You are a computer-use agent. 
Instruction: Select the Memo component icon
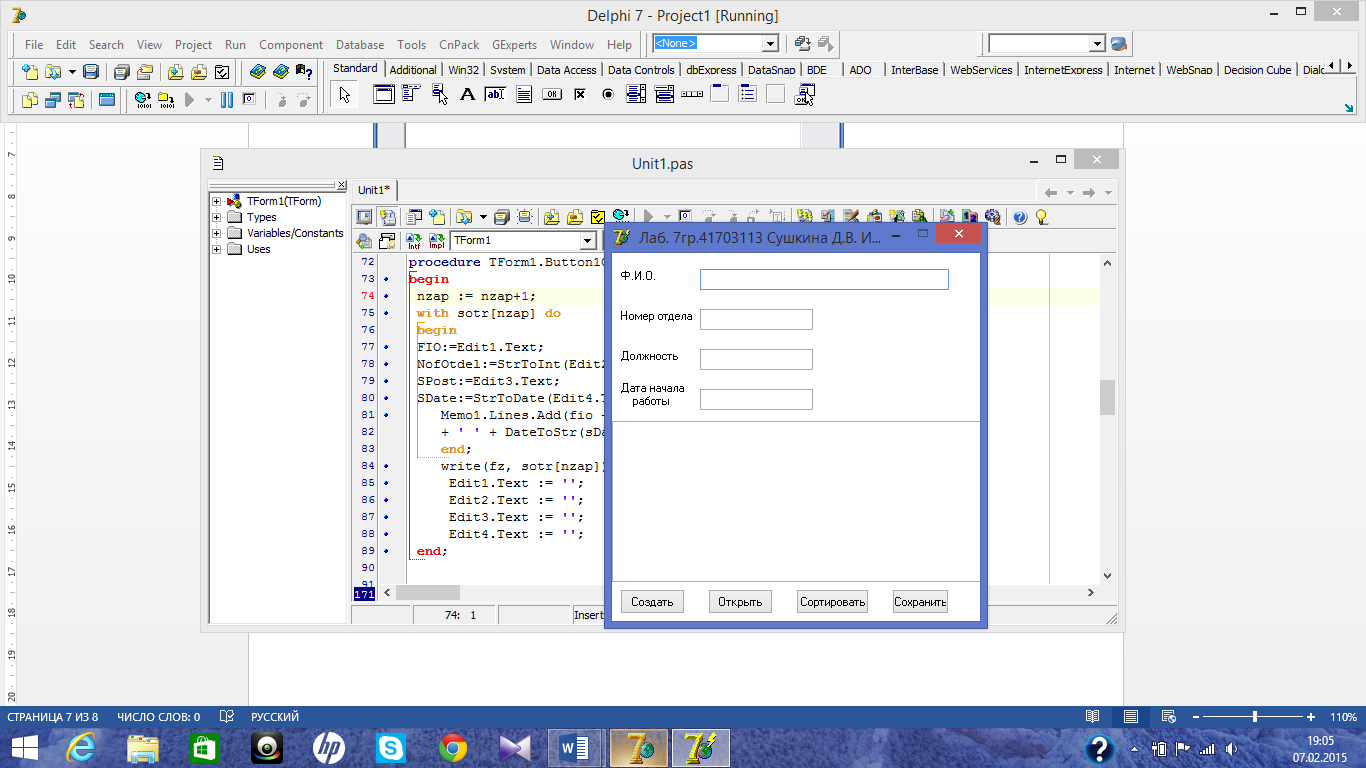coord(523,95)
